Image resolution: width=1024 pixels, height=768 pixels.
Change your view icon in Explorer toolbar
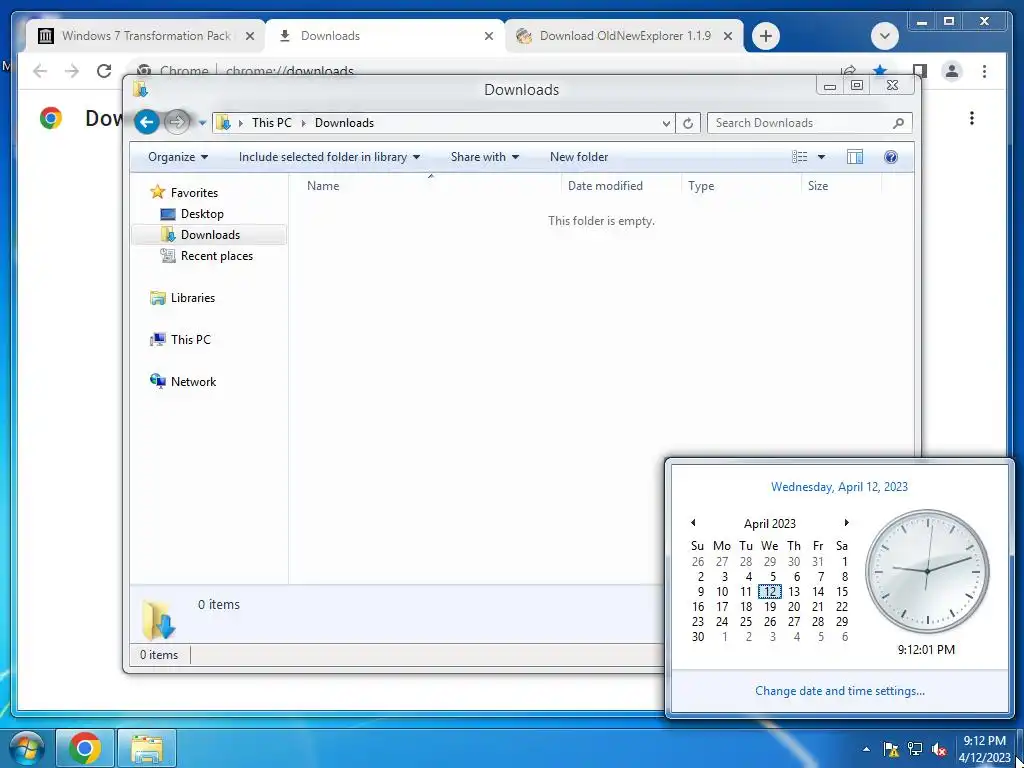click(x=799, y=157)
